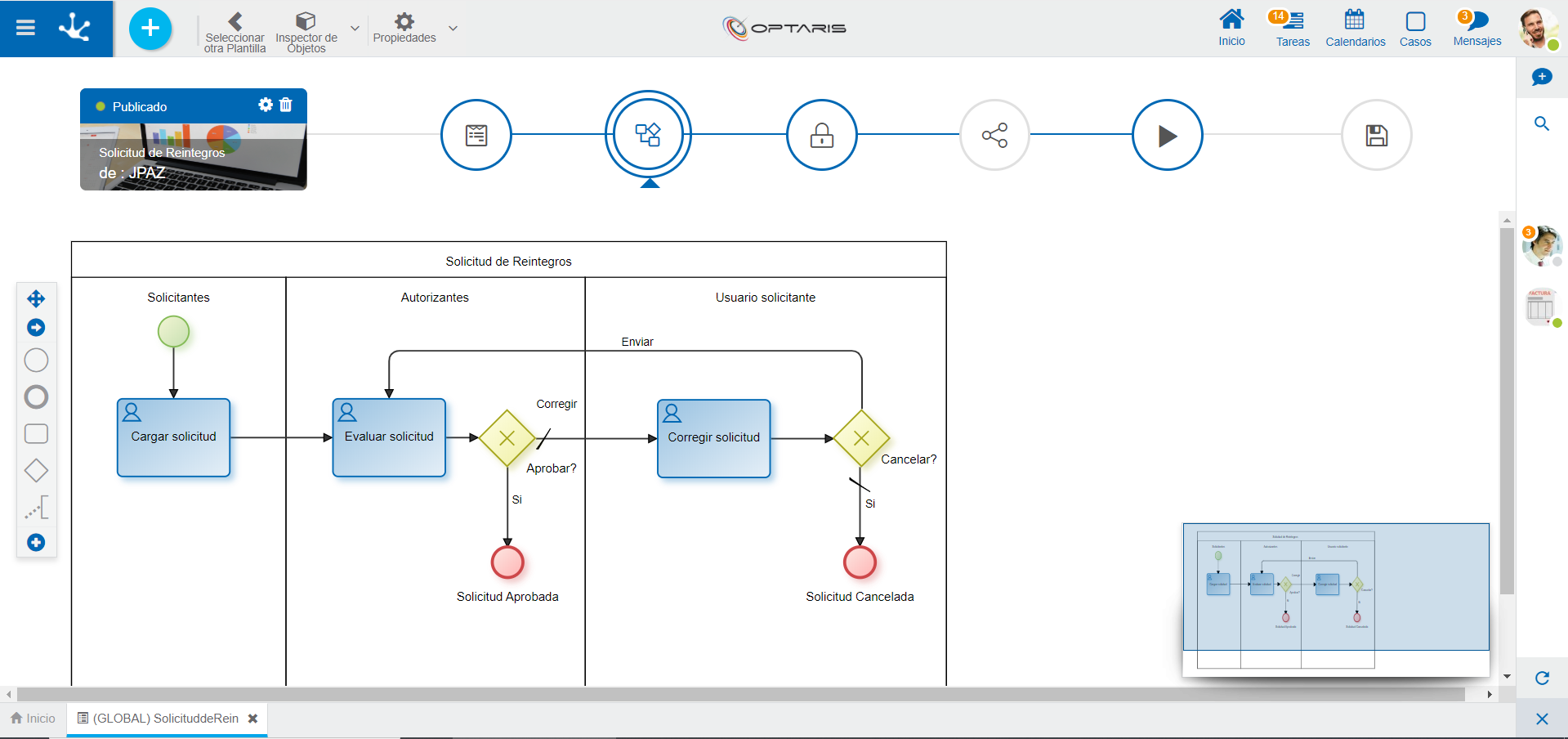The width and height of the screenshot is (1568, 739).
Task: Click the search magnifier in right sidebar
Action: click(1542, 123)
